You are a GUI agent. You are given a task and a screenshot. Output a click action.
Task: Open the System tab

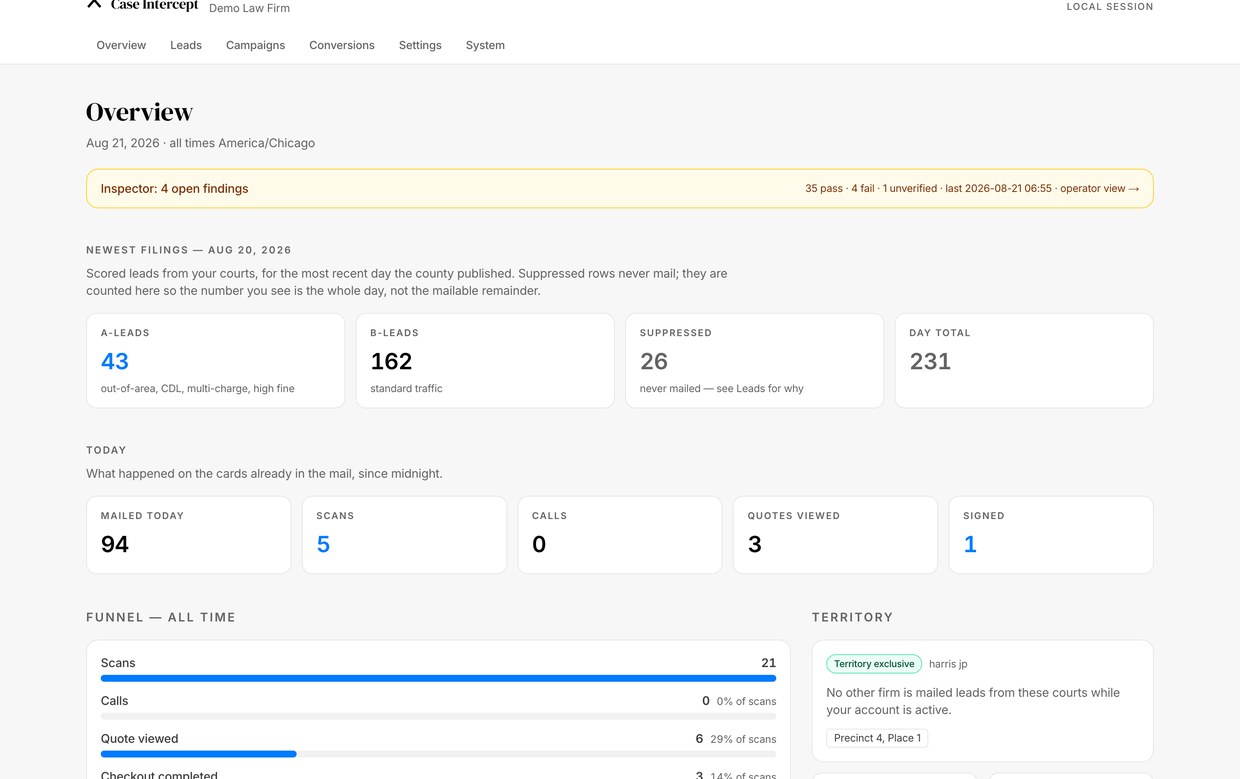[485, 45]
